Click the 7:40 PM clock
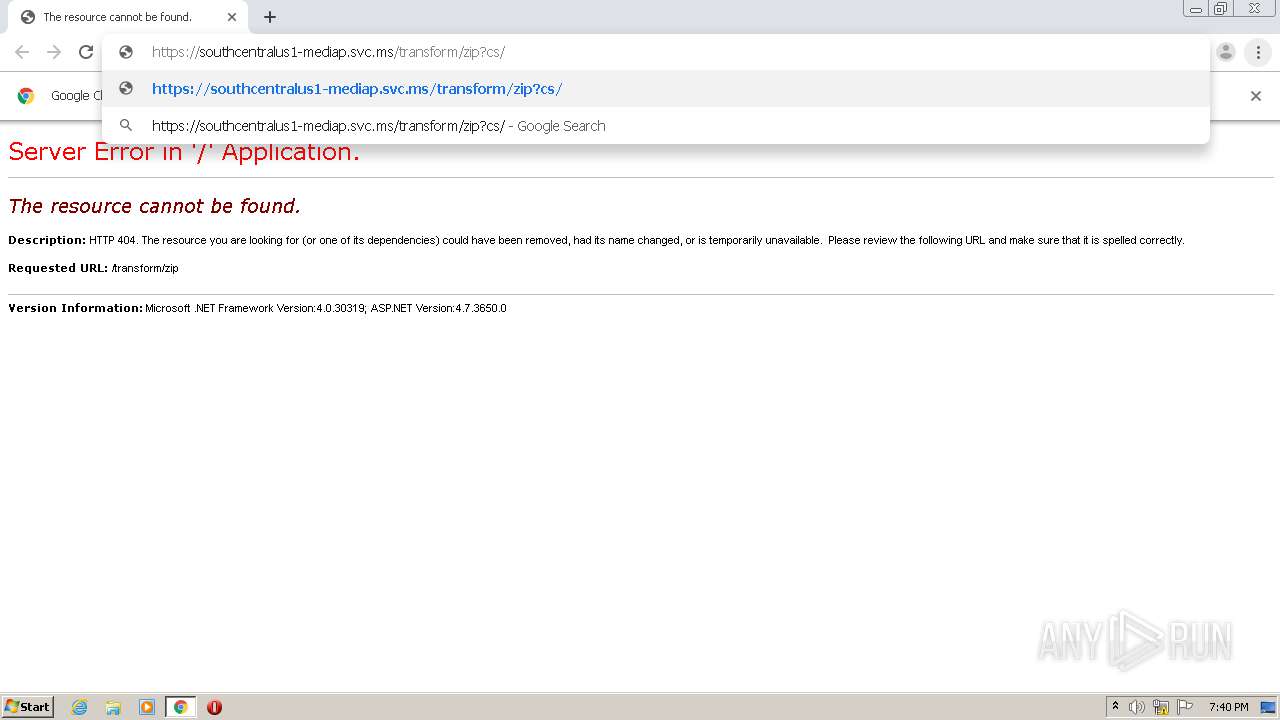This screenshot has height=720, width=1280. pos(1228,707)
